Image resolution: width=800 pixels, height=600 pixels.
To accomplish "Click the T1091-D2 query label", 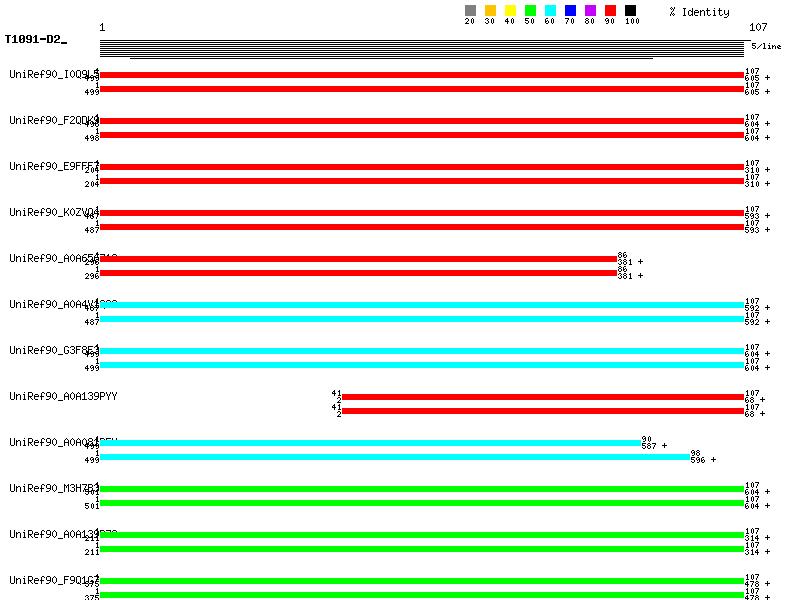I will 35,40.
